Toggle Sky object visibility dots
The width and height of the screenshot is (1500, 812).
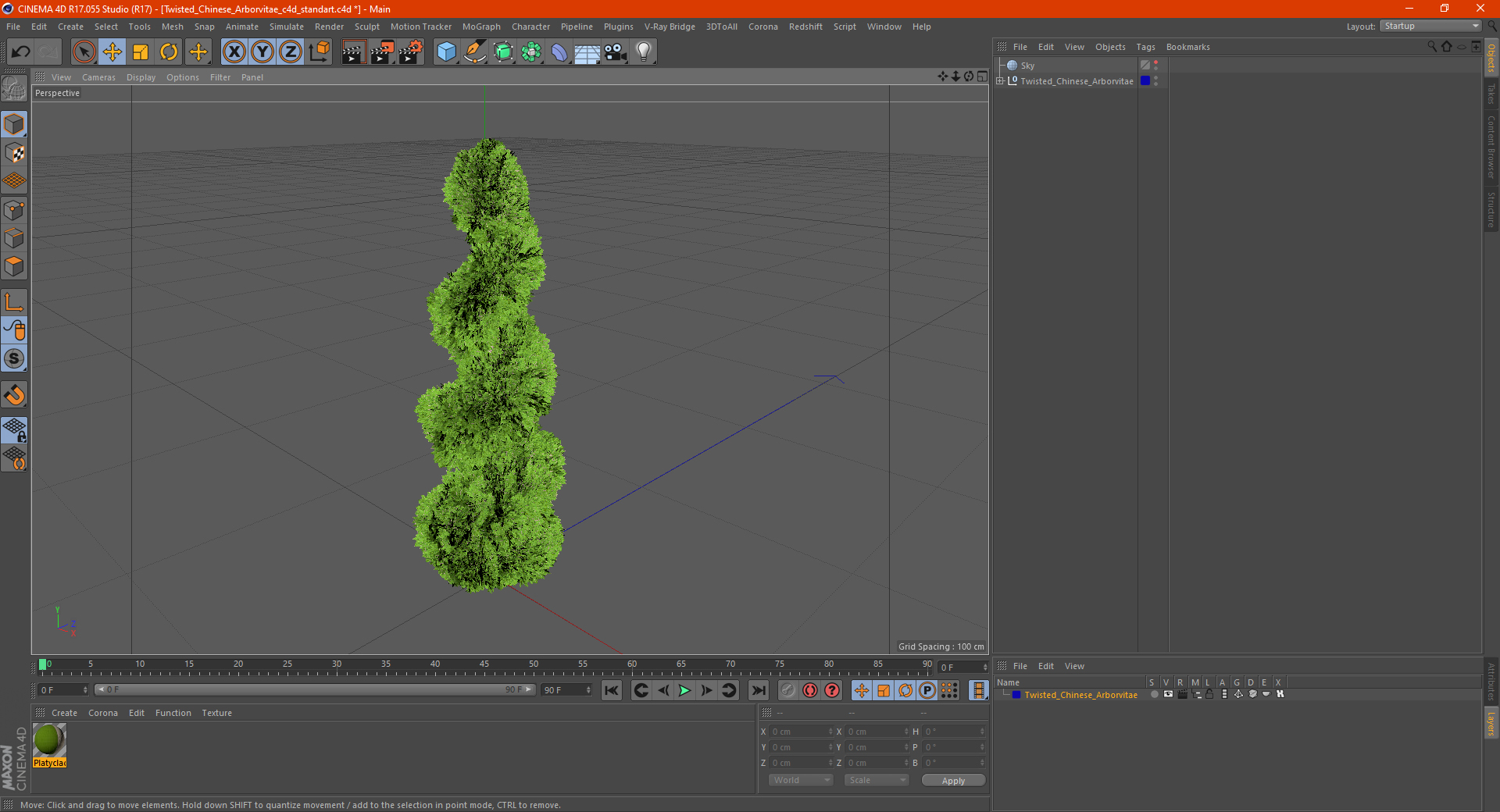click(1156, 66)
